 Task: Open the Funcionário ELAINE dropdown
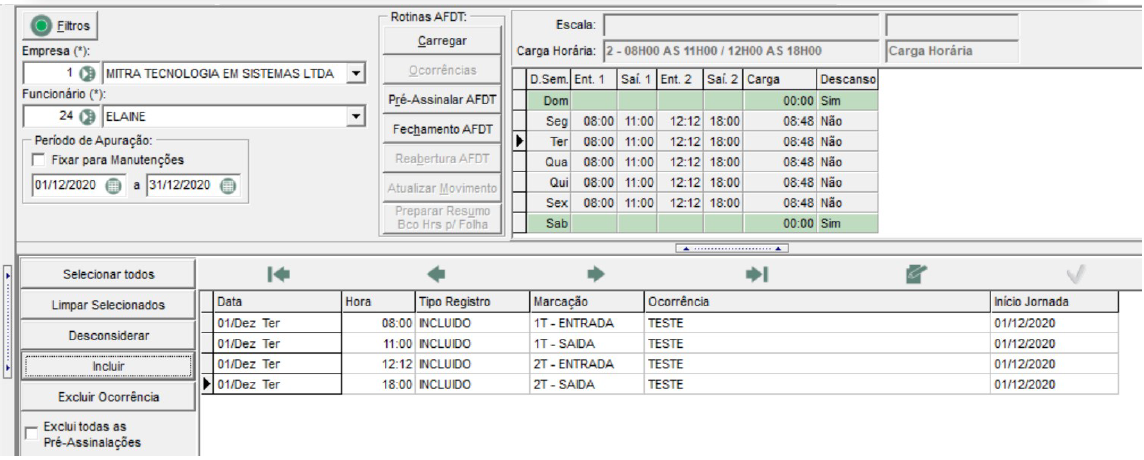355,116
